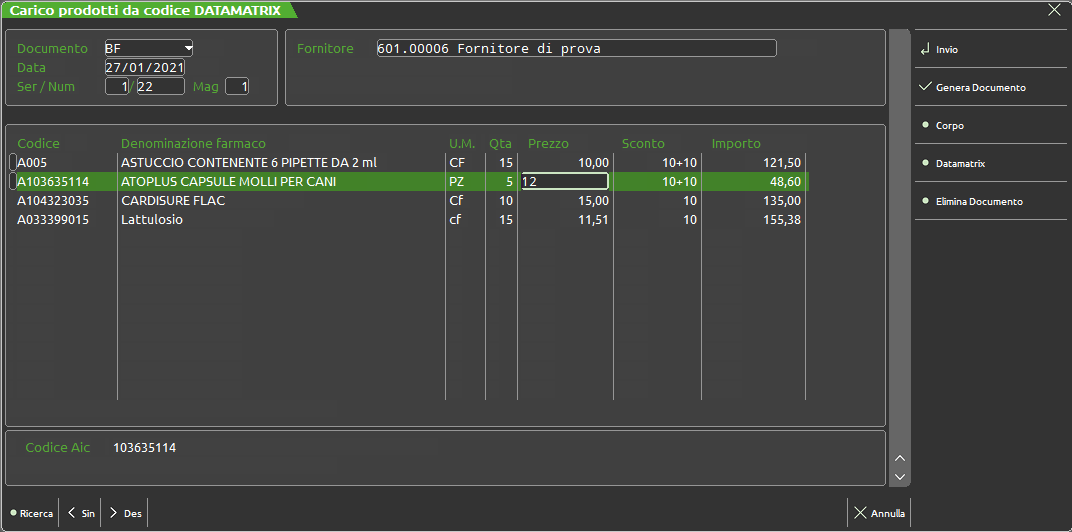This screenshot has width=1072, height=532.
Task: Click the Annulla X icon
Action: (x=860, y=513)
